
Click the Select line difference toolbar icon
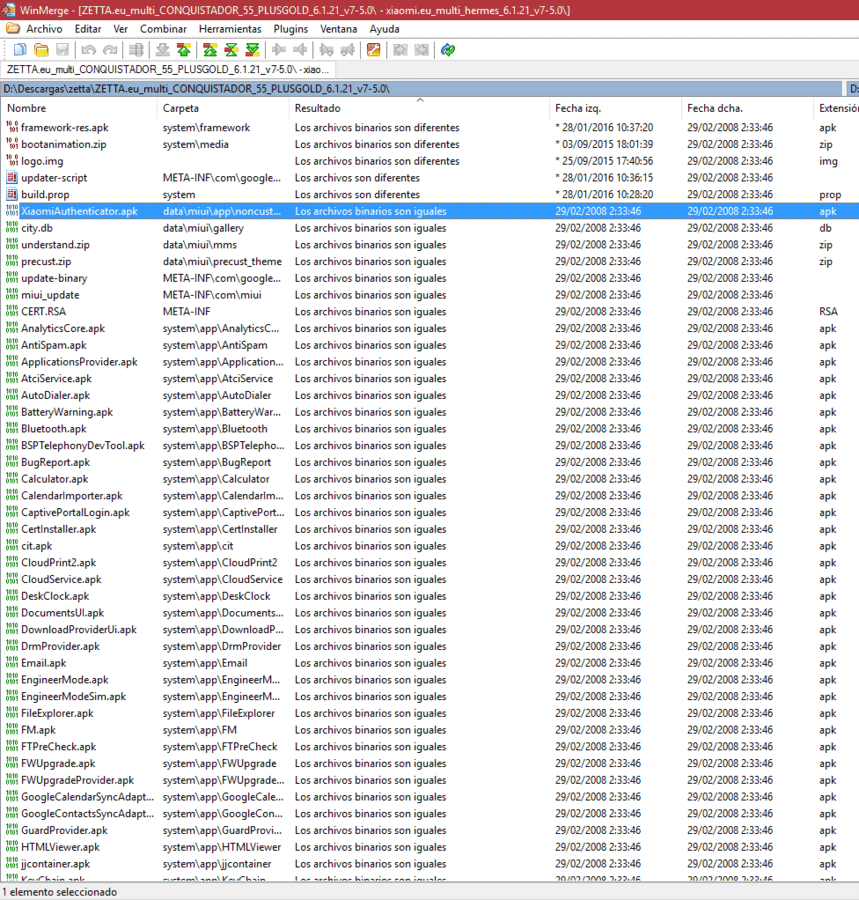136,50
